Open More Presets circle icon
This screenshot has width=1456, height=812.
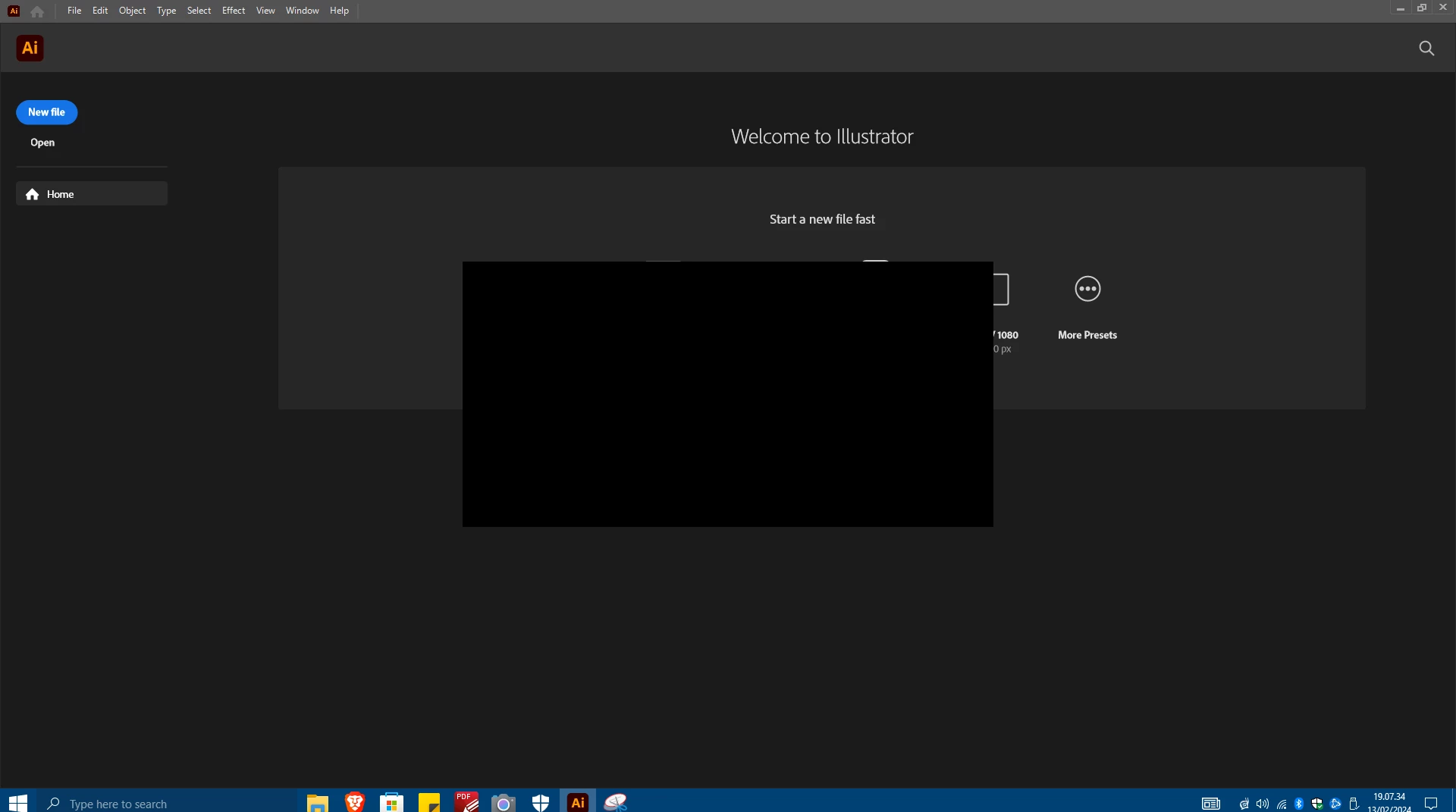pyautogui.click(x=1087, y=289)
